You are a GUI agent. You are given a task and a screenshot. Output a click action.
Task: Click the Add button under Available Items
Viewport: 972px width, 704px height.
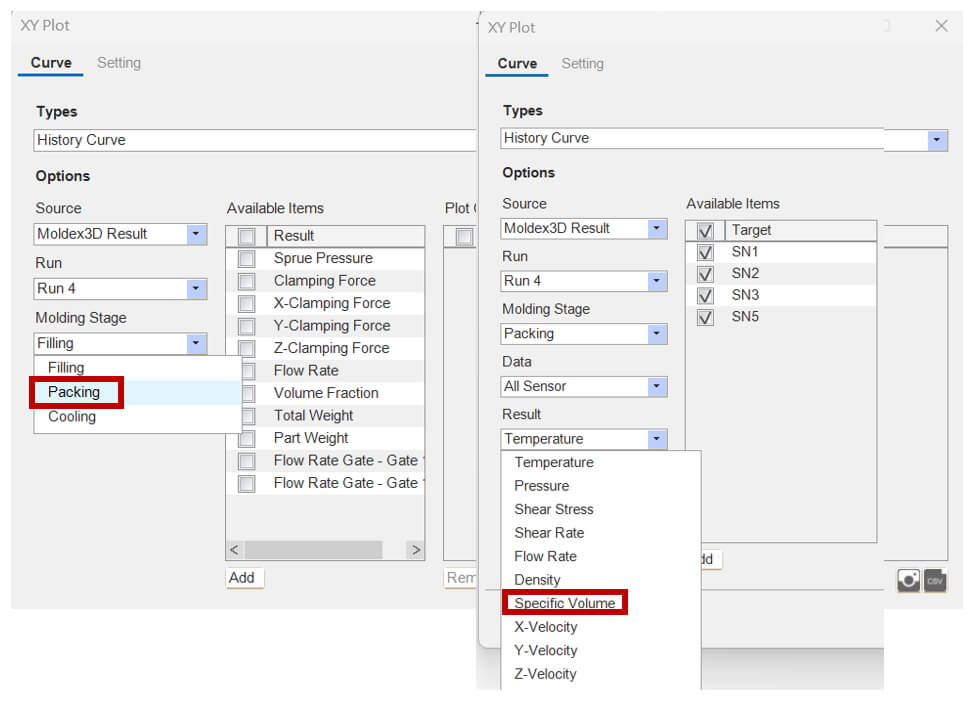244,578
